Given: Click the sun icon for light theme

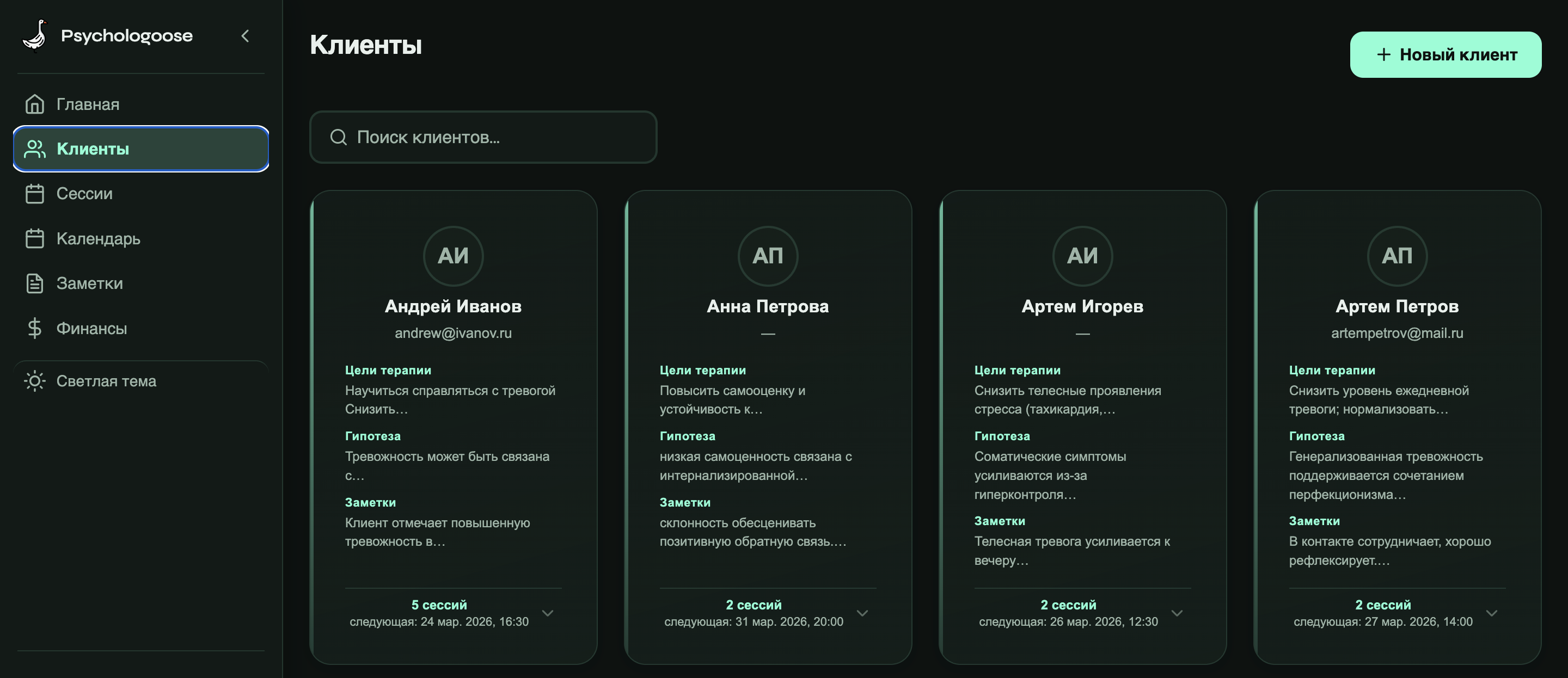Looking at the screenshot, I should coord(35,381).
